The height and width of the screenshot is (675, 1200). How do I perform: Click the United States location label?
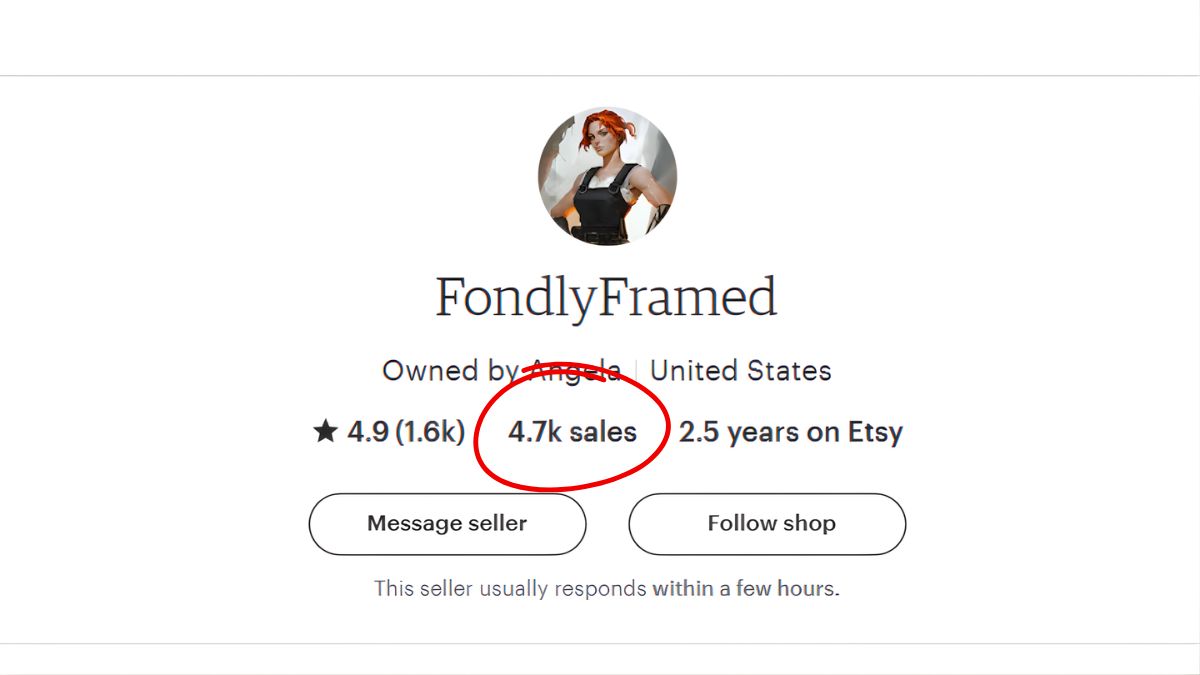pos(741,371)
